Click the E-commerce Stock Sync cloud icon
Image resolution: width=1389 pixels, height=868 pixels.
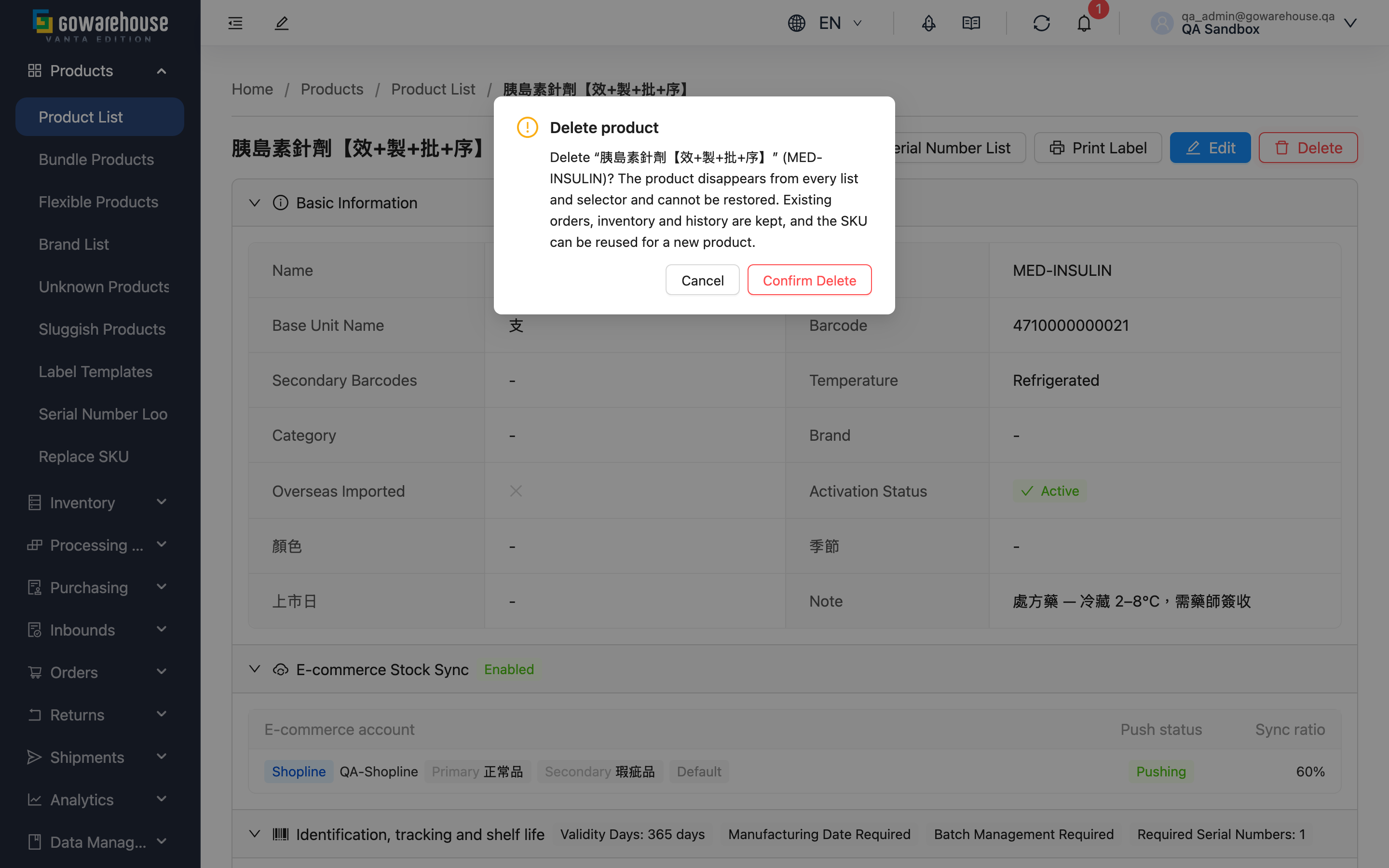click(280, 669)
